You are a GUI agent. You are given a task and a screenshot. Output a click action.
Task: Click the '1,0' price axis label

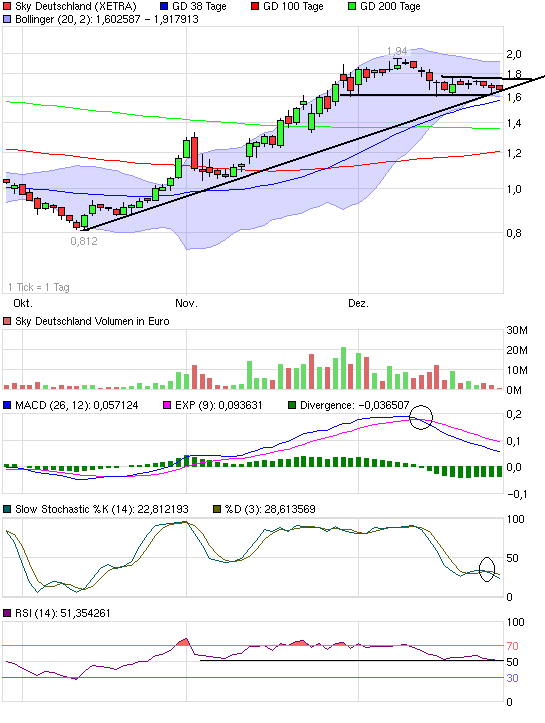coord(514,189)
